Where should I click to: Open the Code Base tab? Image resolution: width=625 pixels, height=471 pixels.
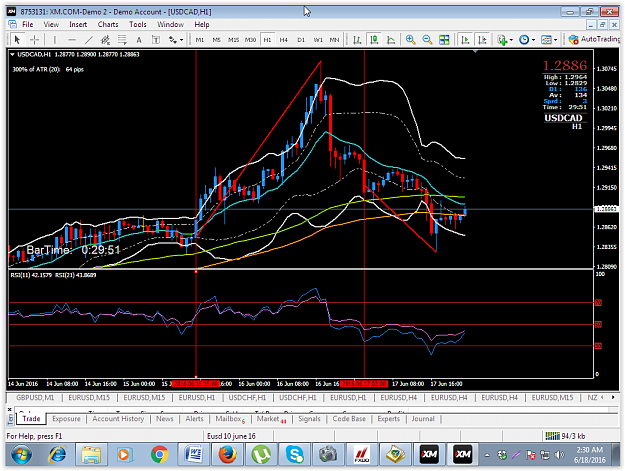pos(349,419)
